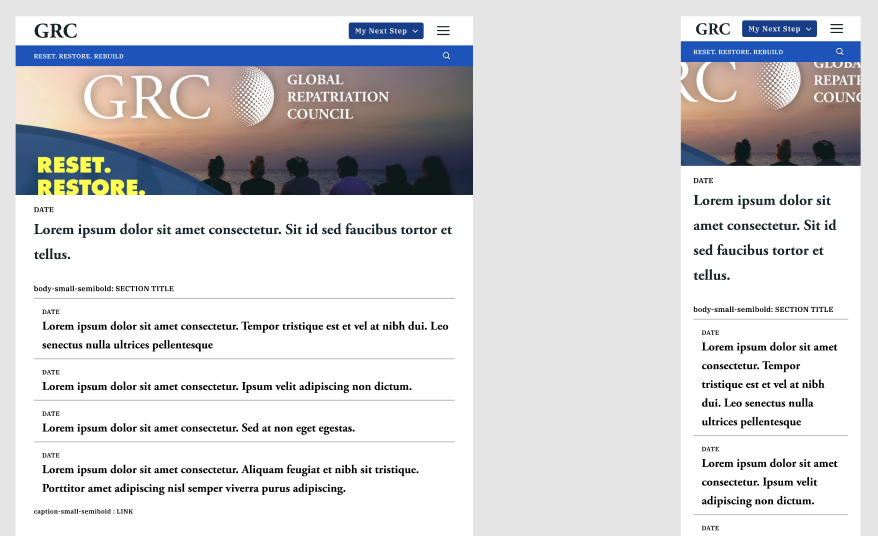Click DATE label above wide layout headline
878x536 pixels.
(x=44, y=209)
